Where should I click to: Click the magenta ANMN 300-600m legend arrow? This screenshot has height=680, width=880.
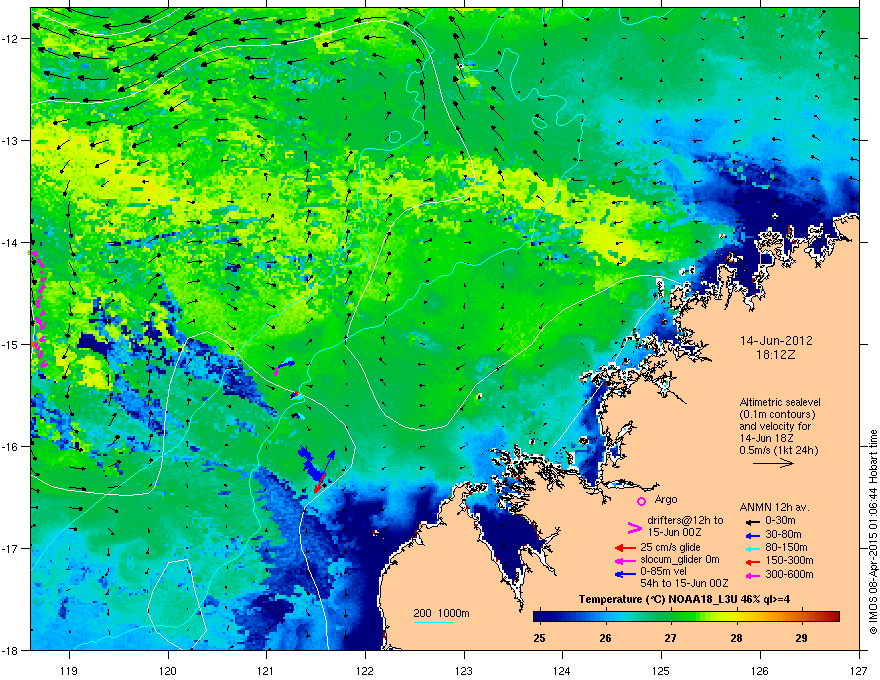coord(753,576)
